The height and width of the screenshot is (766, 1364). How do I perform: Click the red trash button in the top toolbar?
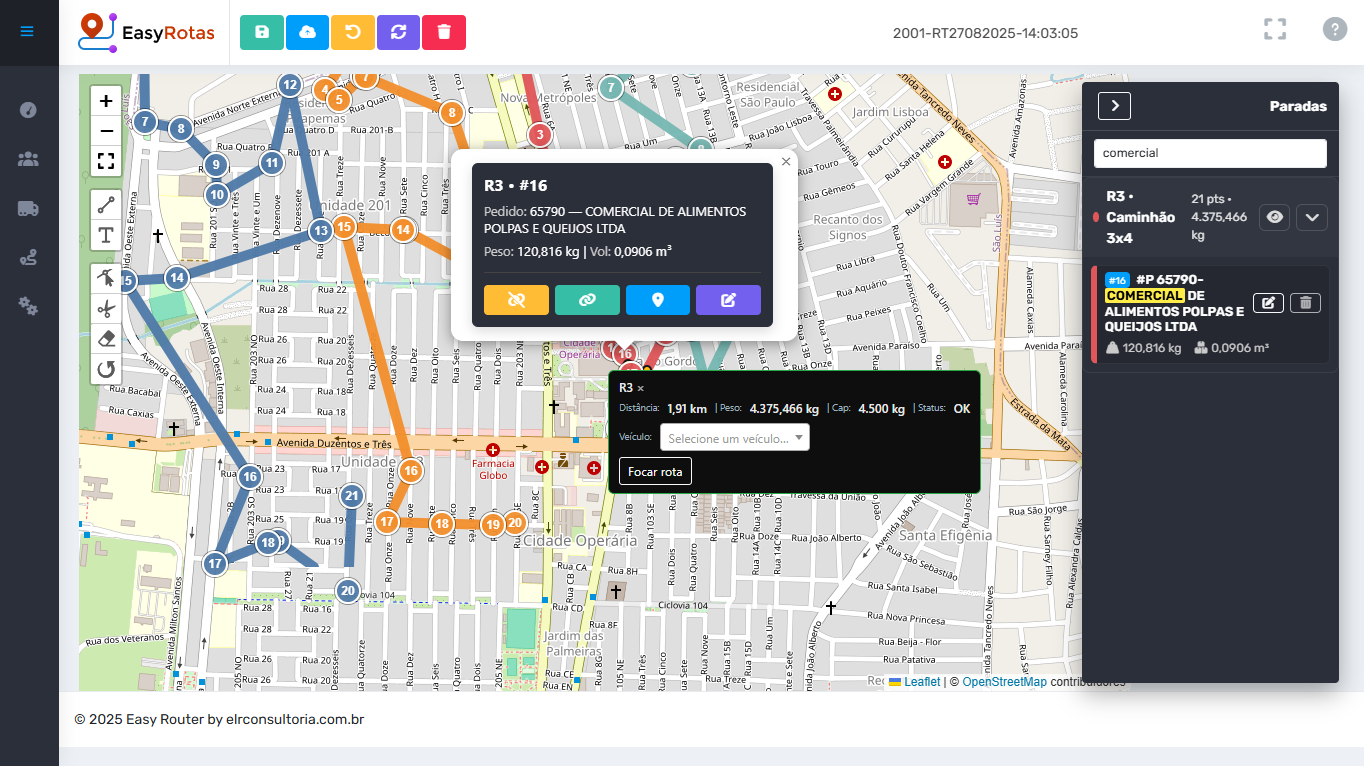click(x=444, y=32)
